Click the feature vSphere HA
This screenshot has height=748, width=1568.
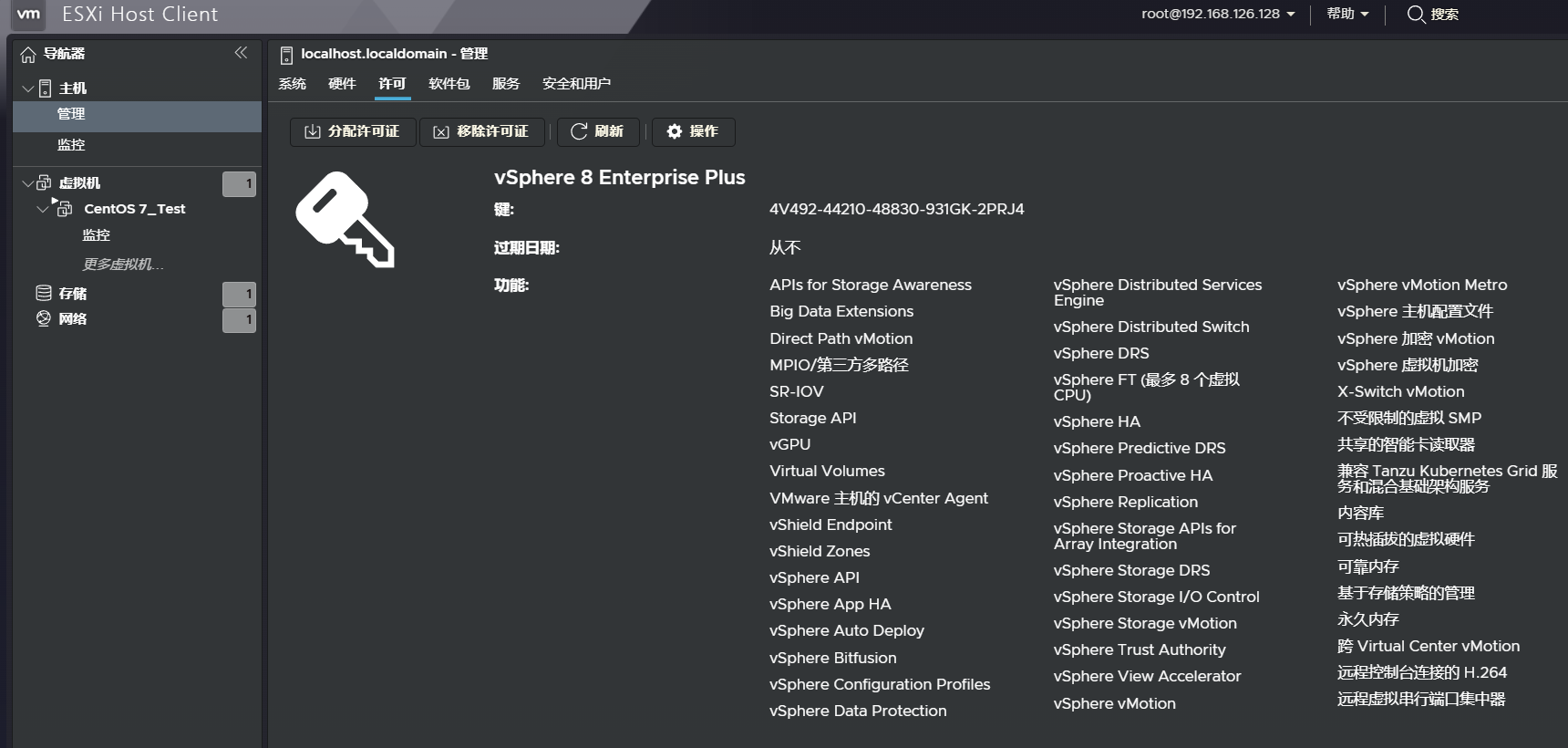pyautogui.click(x=1097, y=421)
